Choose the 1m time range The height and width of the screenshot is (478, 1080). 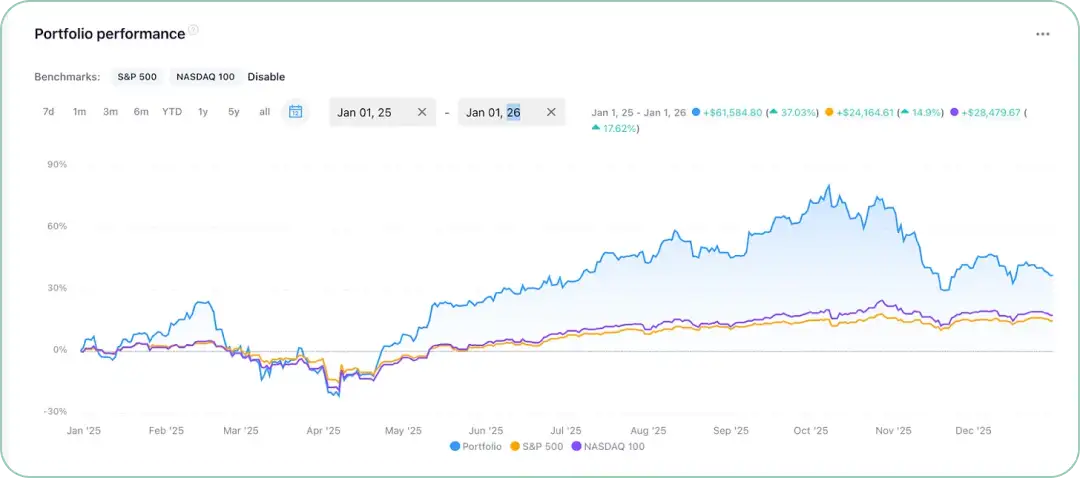[79, 112]
